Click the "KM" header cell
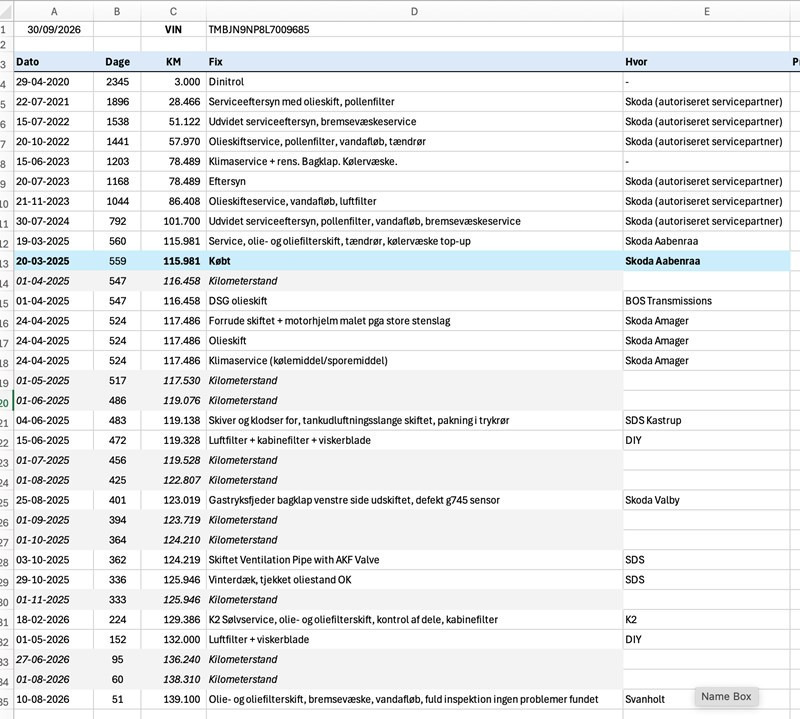 tap(173, 62)
